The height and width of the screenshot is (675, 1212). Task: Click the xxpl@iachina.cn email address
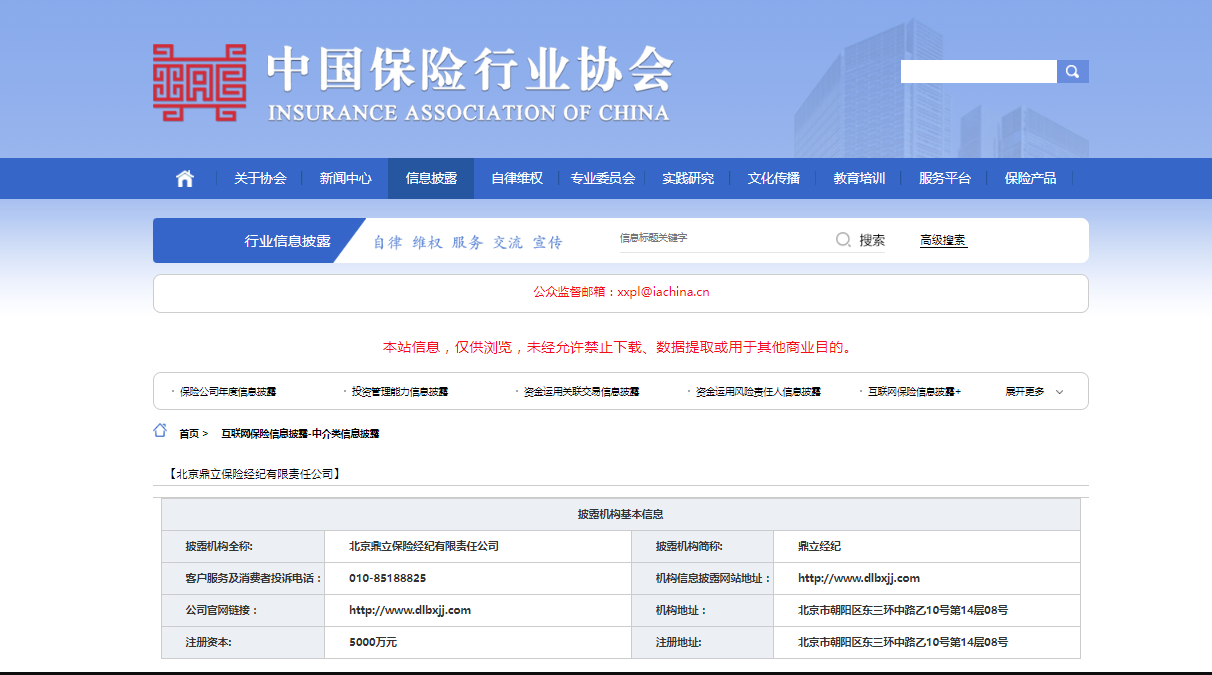coord(663,292)
